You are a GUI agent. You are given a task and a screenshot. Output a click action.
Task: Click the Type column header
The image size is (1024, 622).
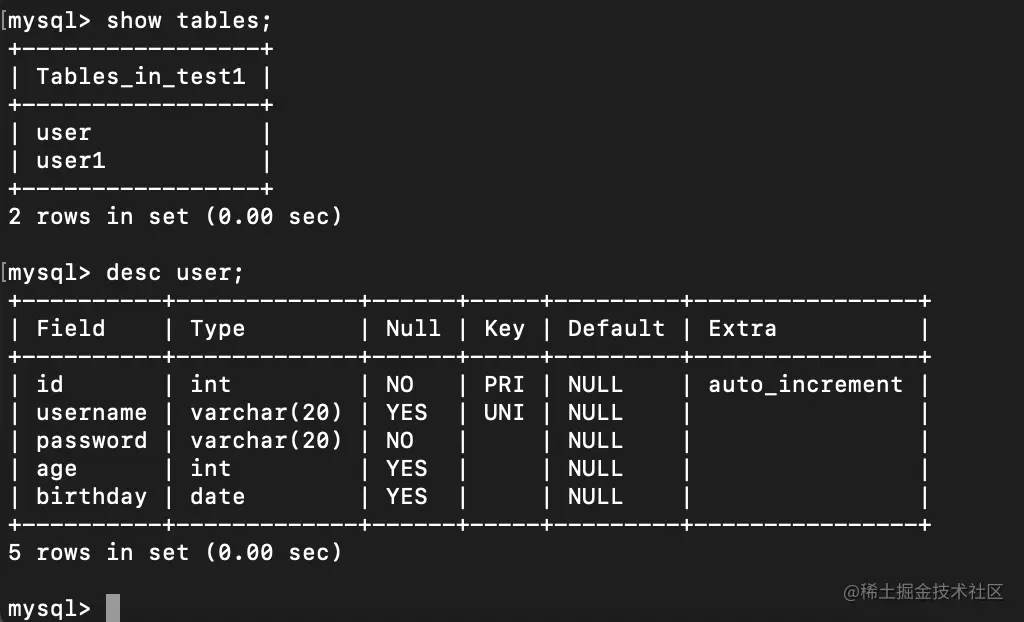coord(218,328)
